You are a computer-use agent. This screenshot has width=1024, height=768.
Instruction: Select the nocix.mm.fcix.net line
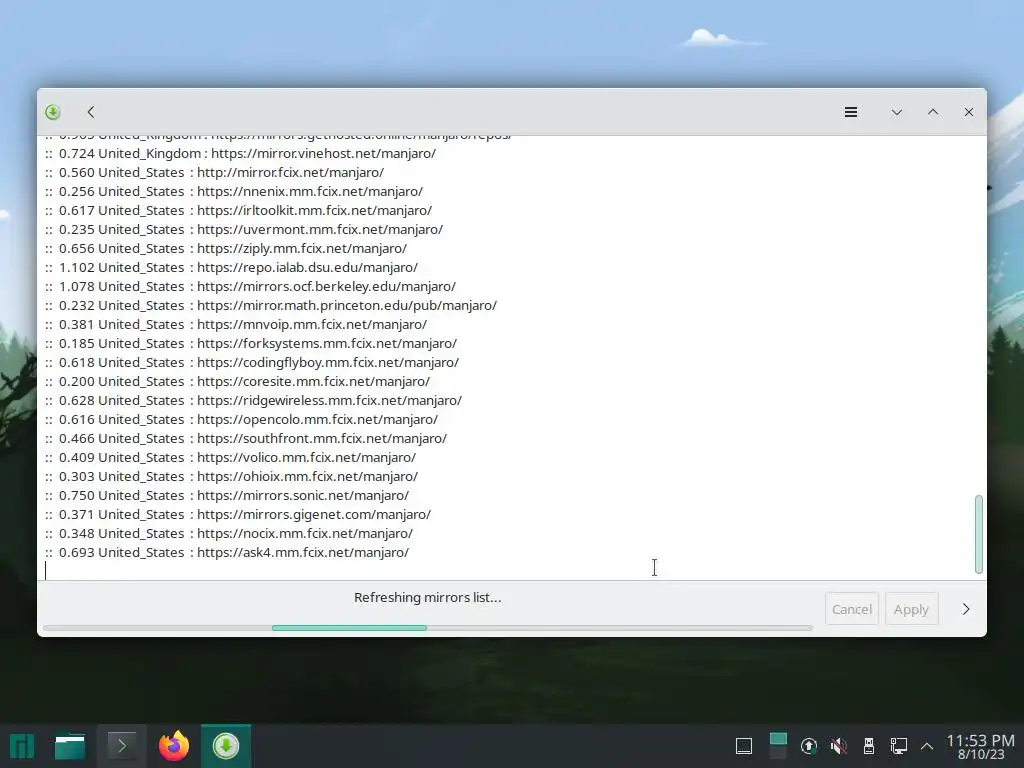(x=229, y=532)
